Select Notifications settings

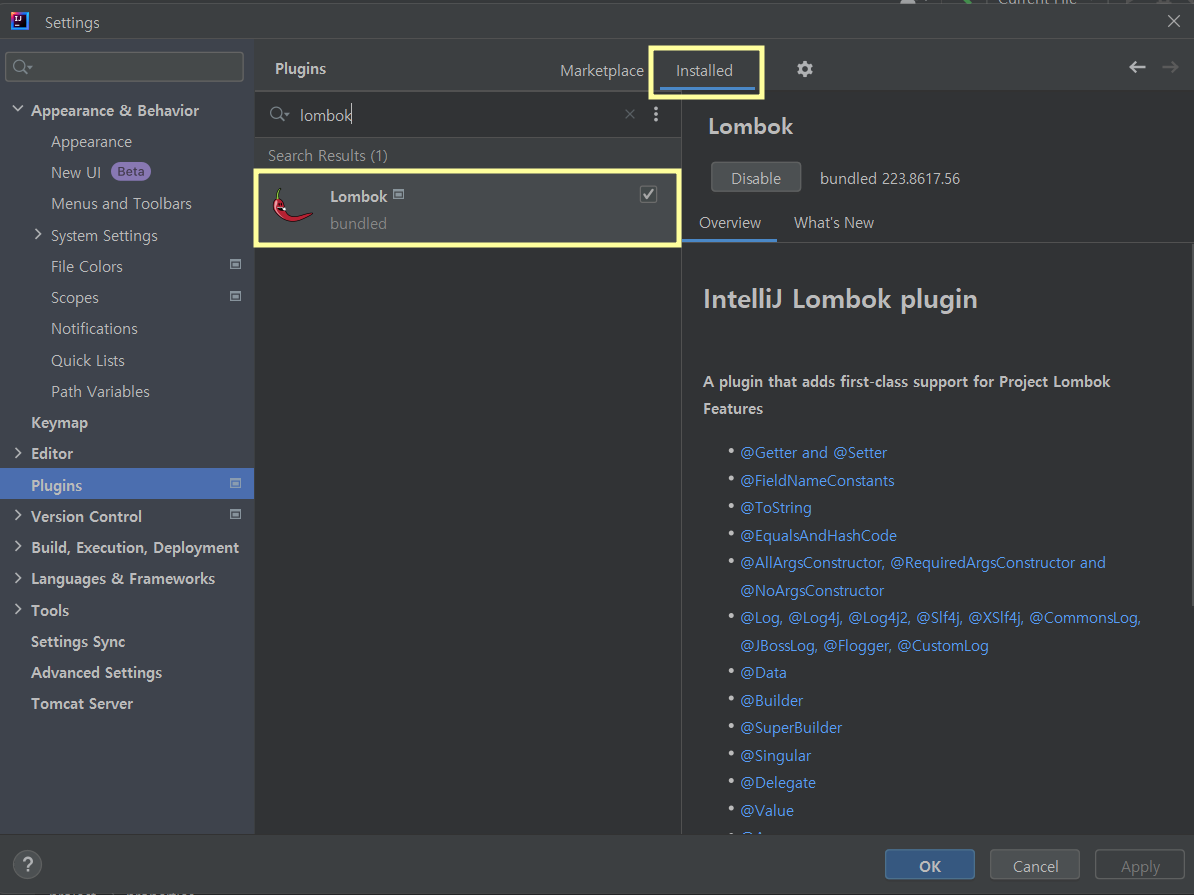click(94, 328)
